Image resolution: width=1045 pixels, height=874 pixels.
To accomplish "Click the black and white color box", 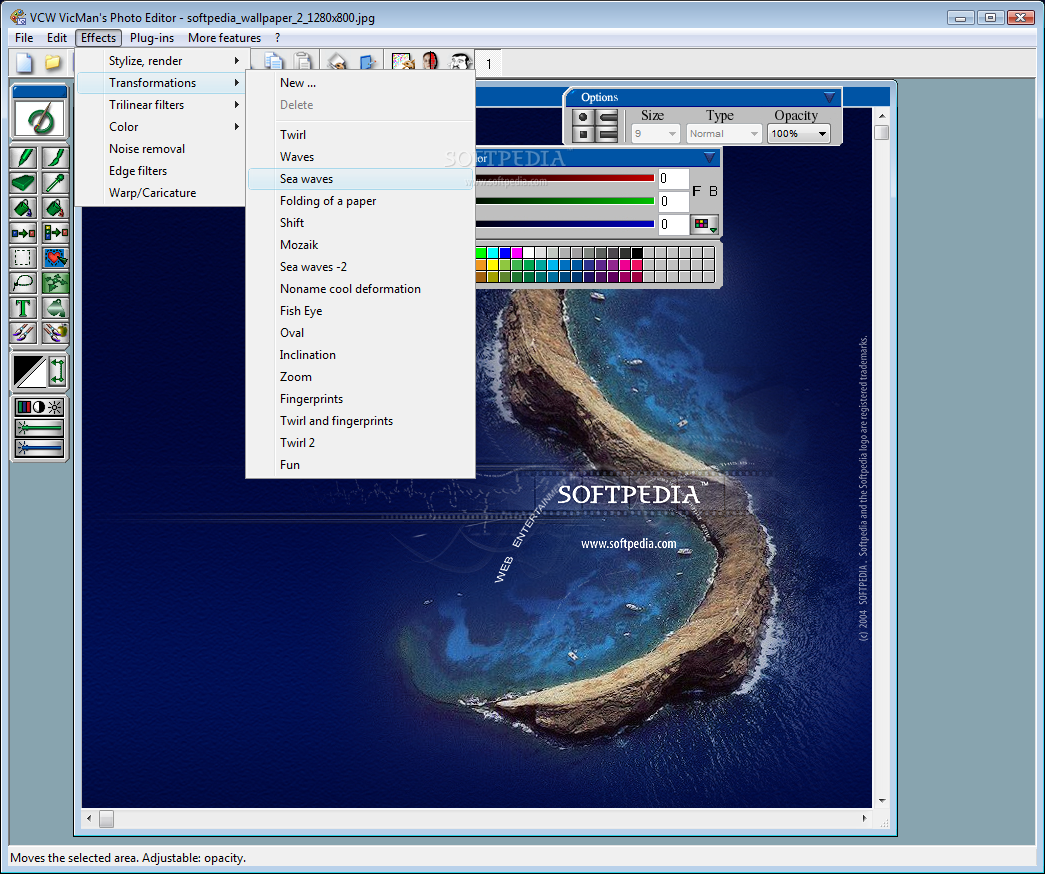I will pyautogui.click(x=30, y=371).
